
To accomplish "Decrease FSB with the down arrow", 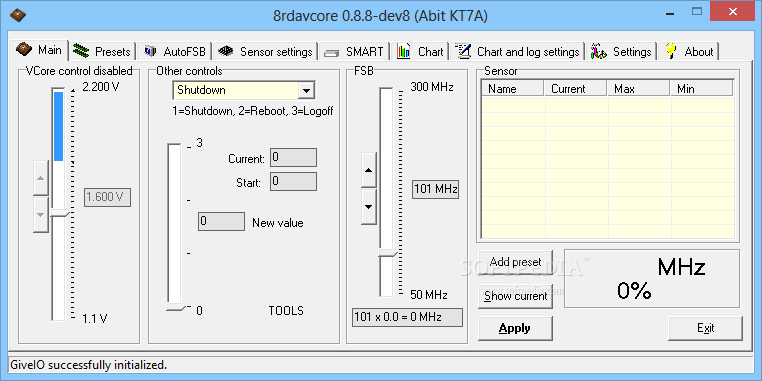I will (x=368, y=207).
